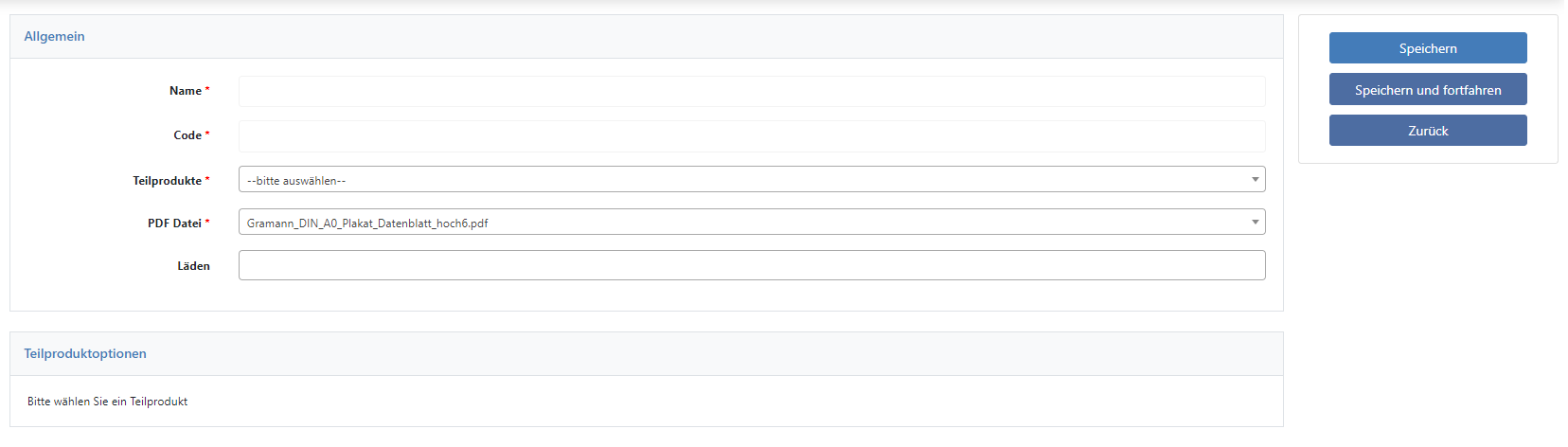The width and height of the screenshot is (1568, 447).
Task: Click the red required asterisk beside PDF Datei
Action: (x=207, y=223)
